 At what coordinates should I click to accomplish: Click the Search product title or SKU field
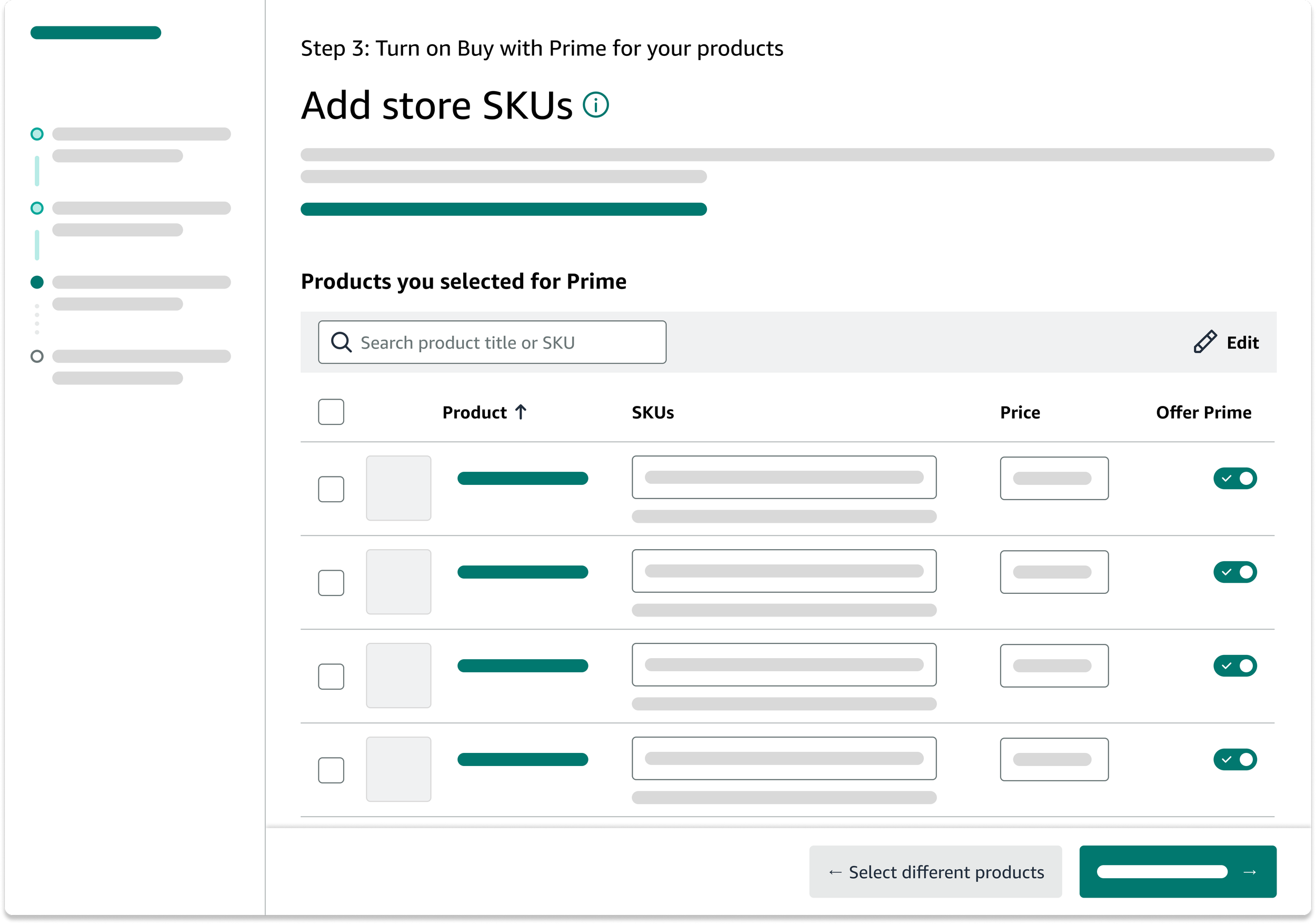click(x=493, y=342)
